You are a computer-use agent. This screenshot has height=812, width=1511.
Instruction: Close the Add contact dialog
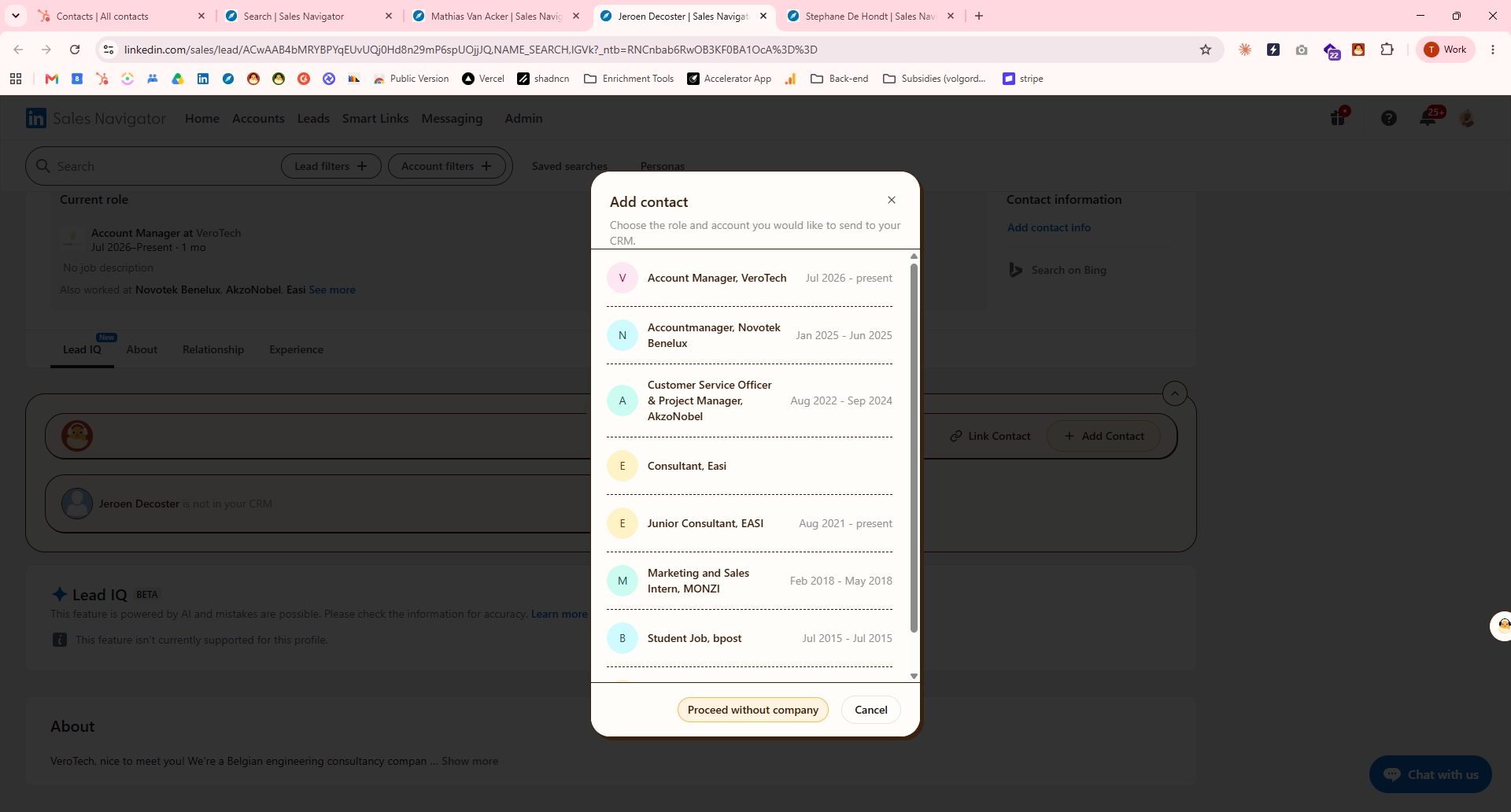pyautogui.click(x=892, y=200)
